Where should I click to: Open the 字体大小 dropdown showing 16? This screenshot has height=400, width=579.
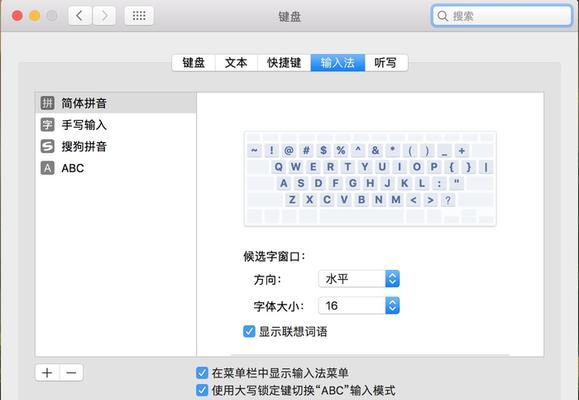pos(359,305)
